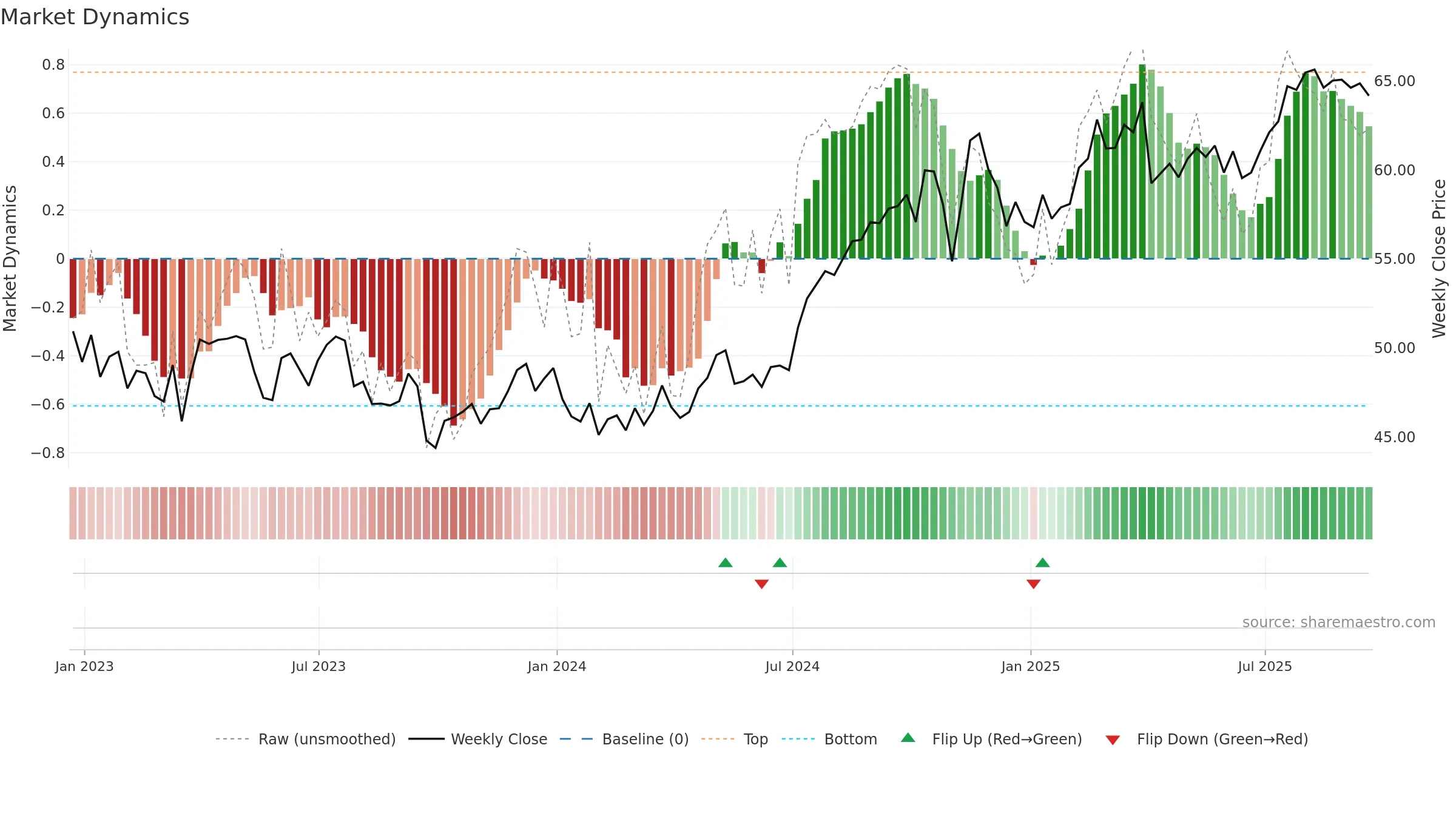Viewport: 1456px width, 819px height.
Task: Click the orange dashed Top threshold line
Action: pyautogui.click(x=720, y=72)
